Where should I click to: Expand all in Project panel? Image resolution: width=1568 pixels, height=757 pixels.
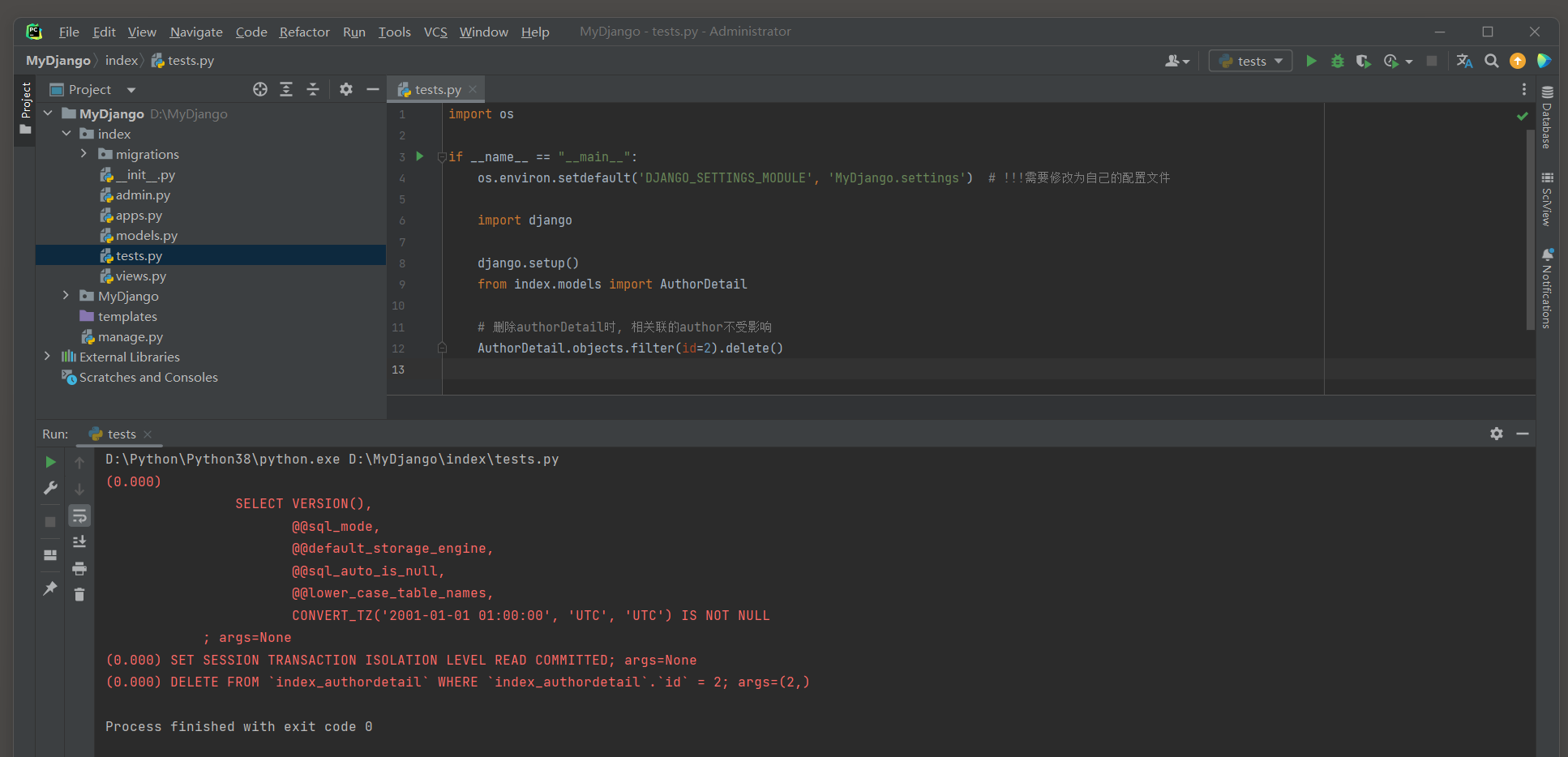[x=286, y=89]
